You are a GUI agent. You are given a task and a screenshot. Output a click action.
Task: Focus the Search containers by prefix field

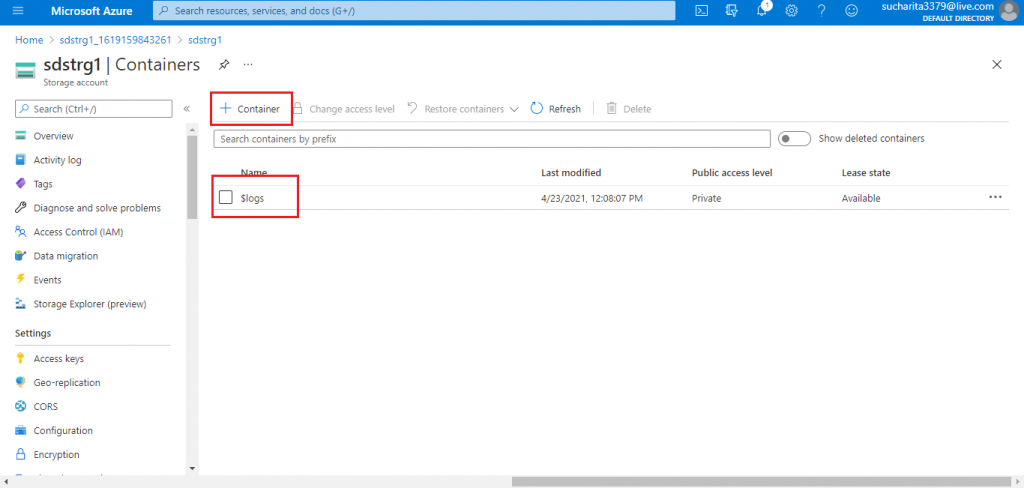pos(492,139)
